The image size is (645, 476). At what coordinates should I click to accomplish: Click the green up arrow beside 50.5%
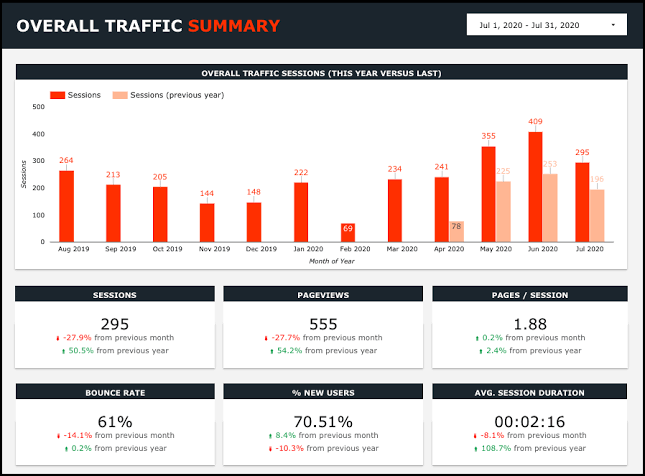click(x=63, y=351)
